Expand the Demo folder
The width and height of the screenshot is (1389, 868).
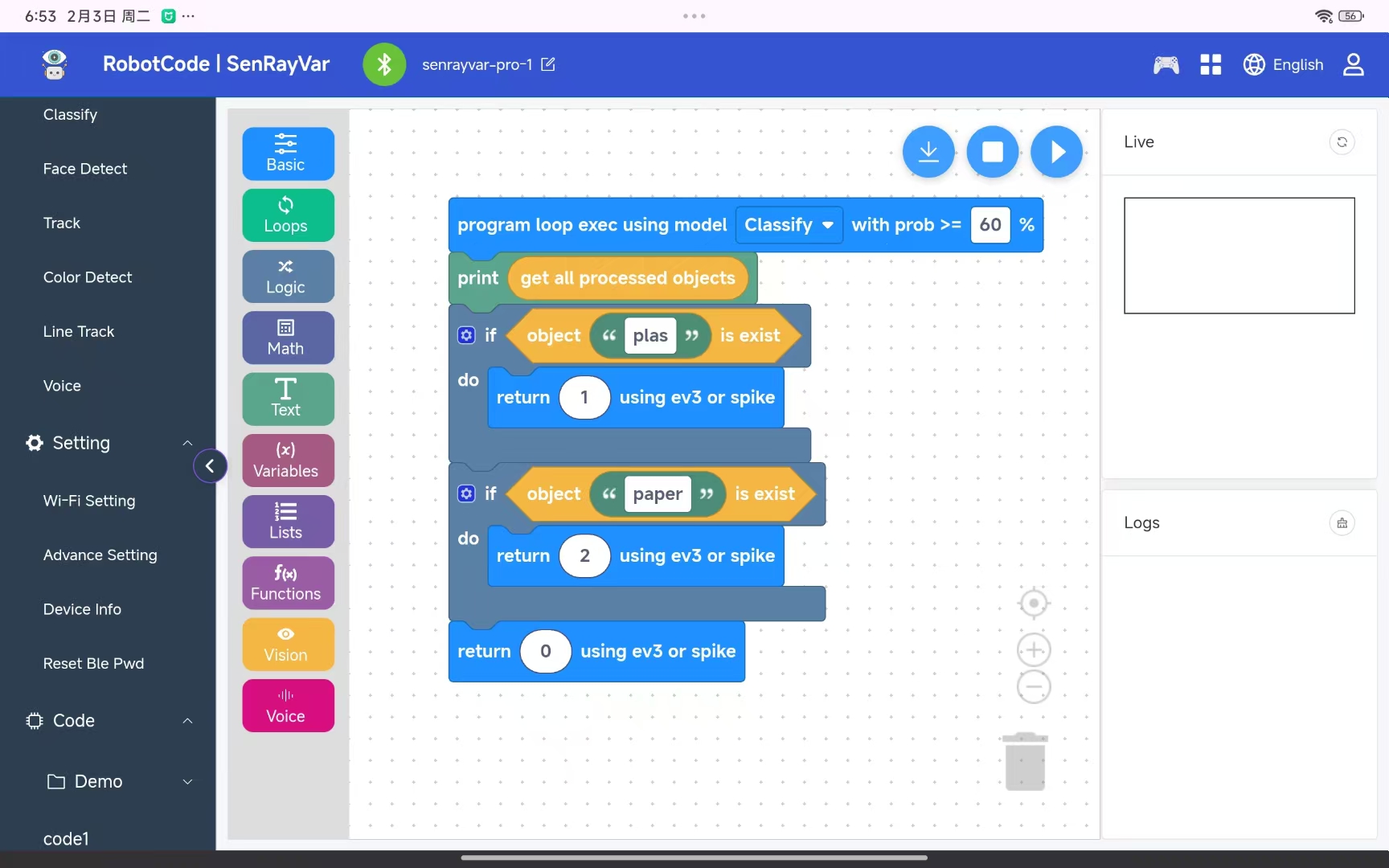(187, 782)
